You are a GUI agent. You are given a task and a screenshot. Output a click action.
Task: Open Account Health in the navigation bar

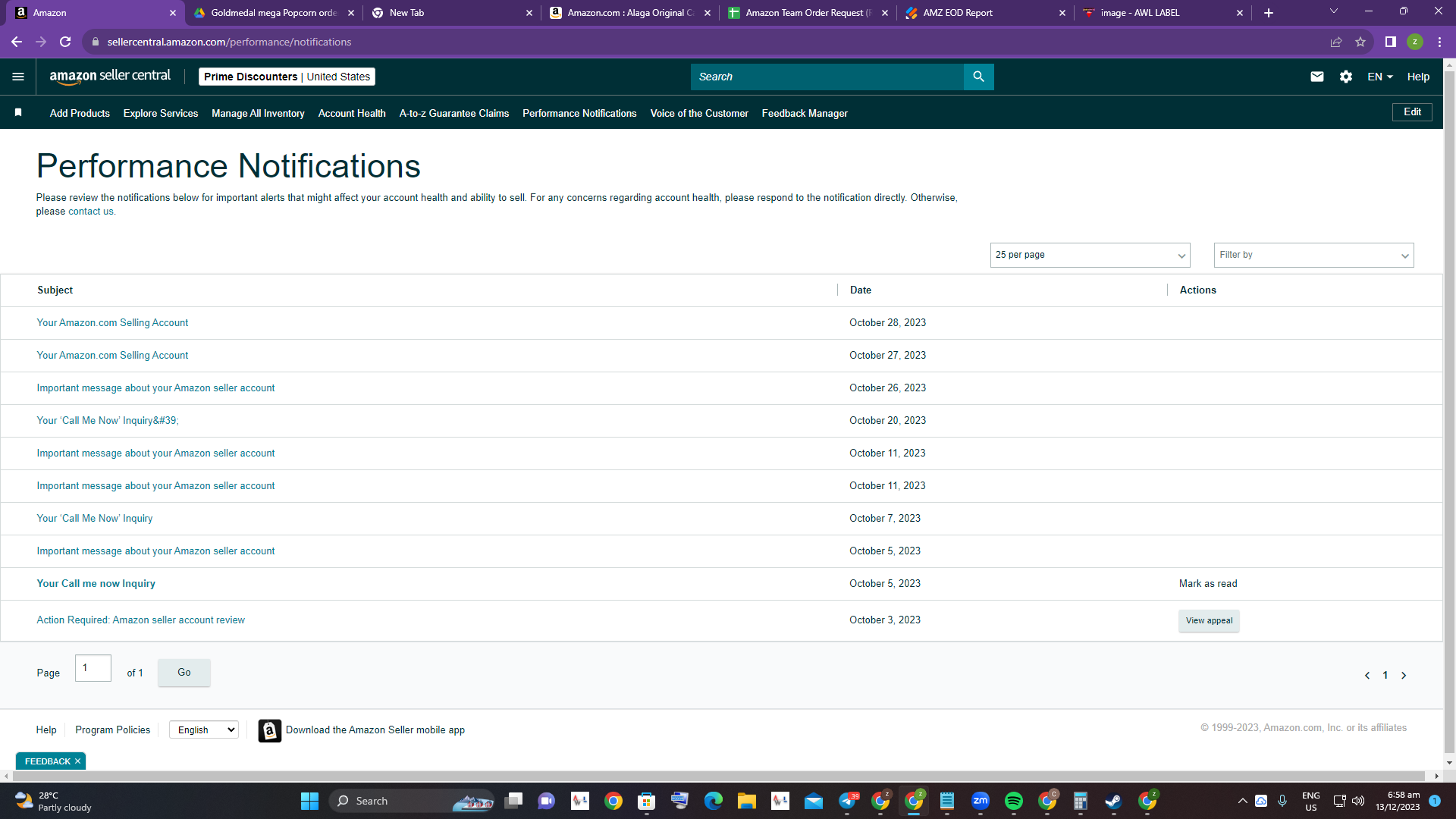(x=352, y=113)
